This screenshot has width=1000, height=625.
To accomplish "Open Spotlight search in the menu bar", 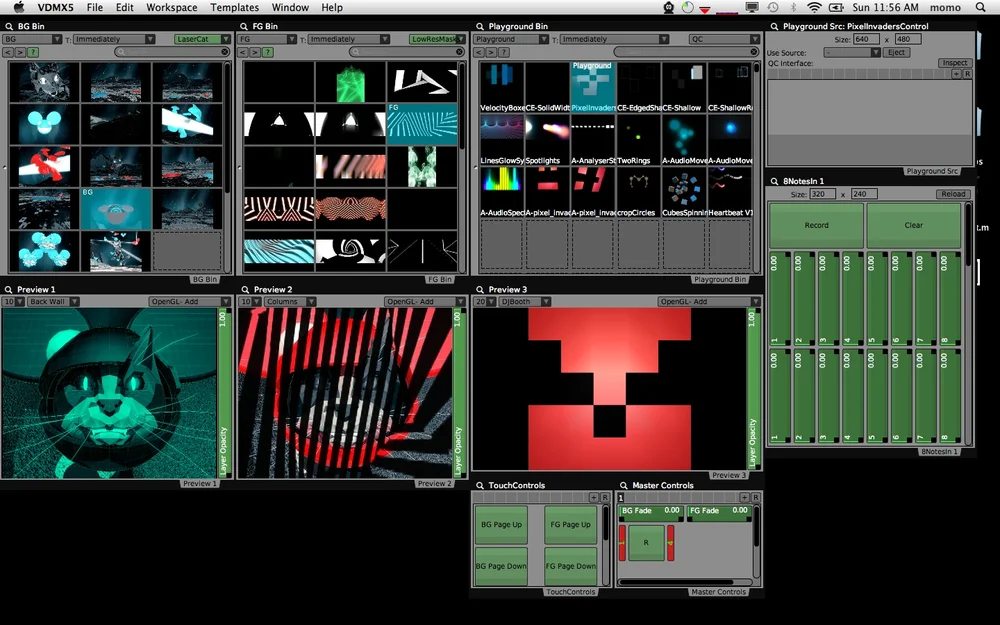I will 980,7.
